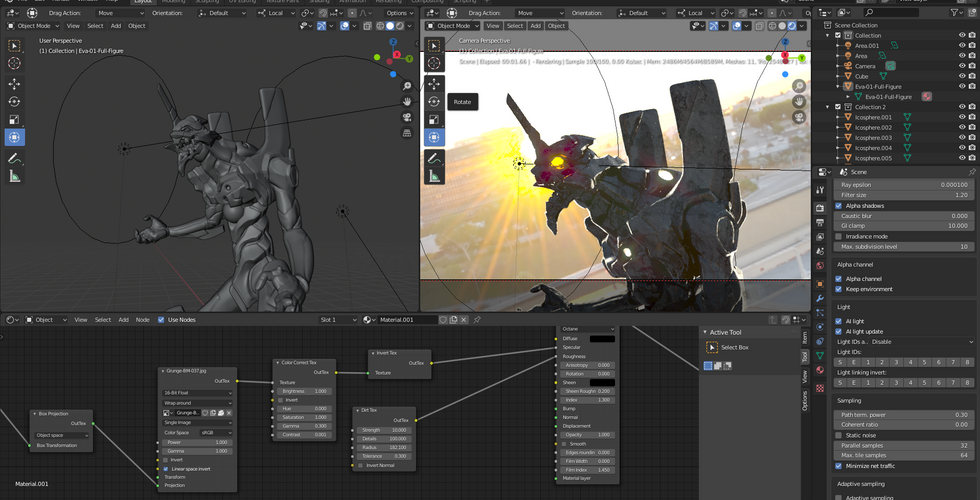
Task: Adjust the Filter size value field
Action: 904,195
